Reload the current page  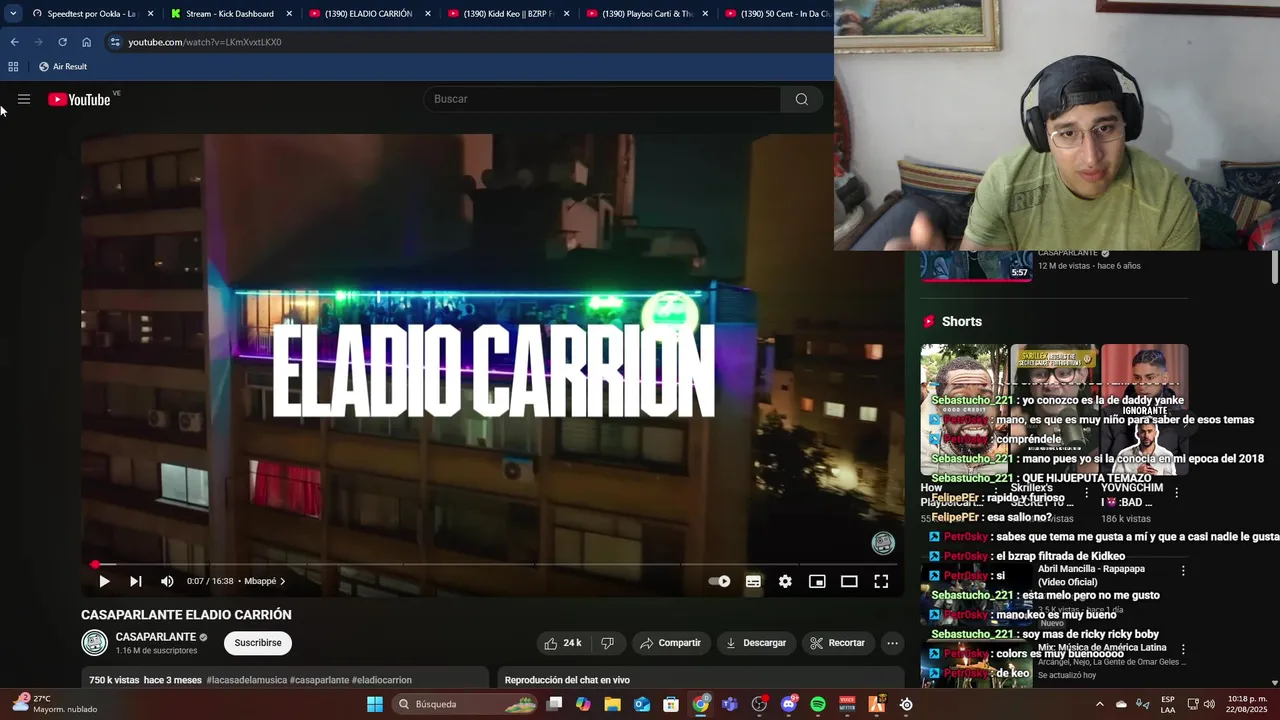[62, 42]
